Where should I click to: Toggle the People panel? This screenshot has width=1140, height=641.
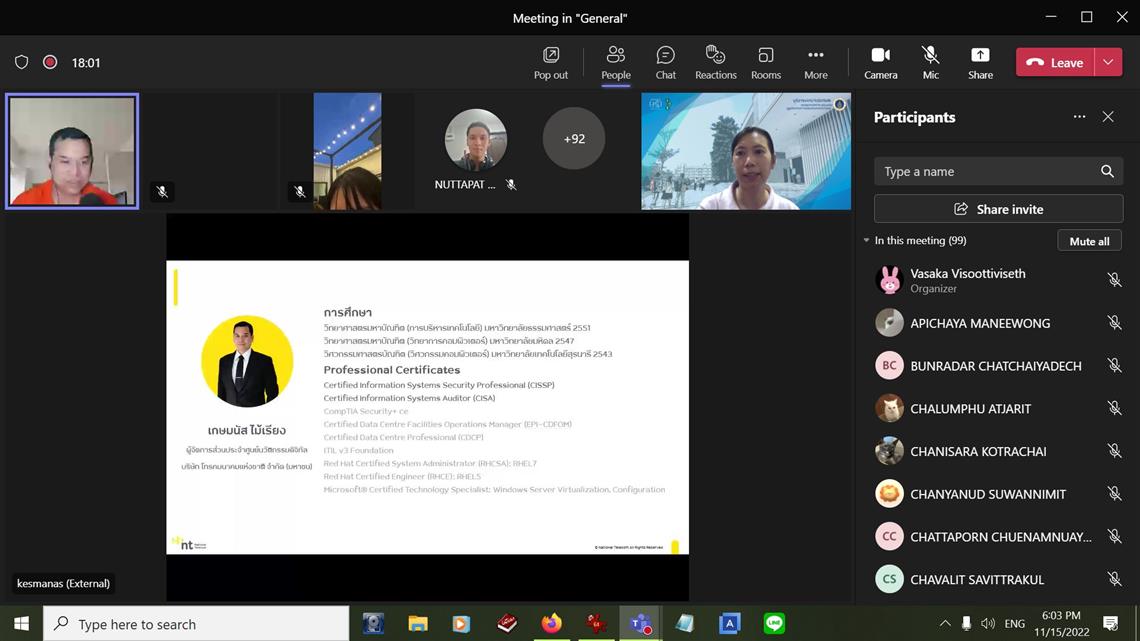[x=615, y=62]
